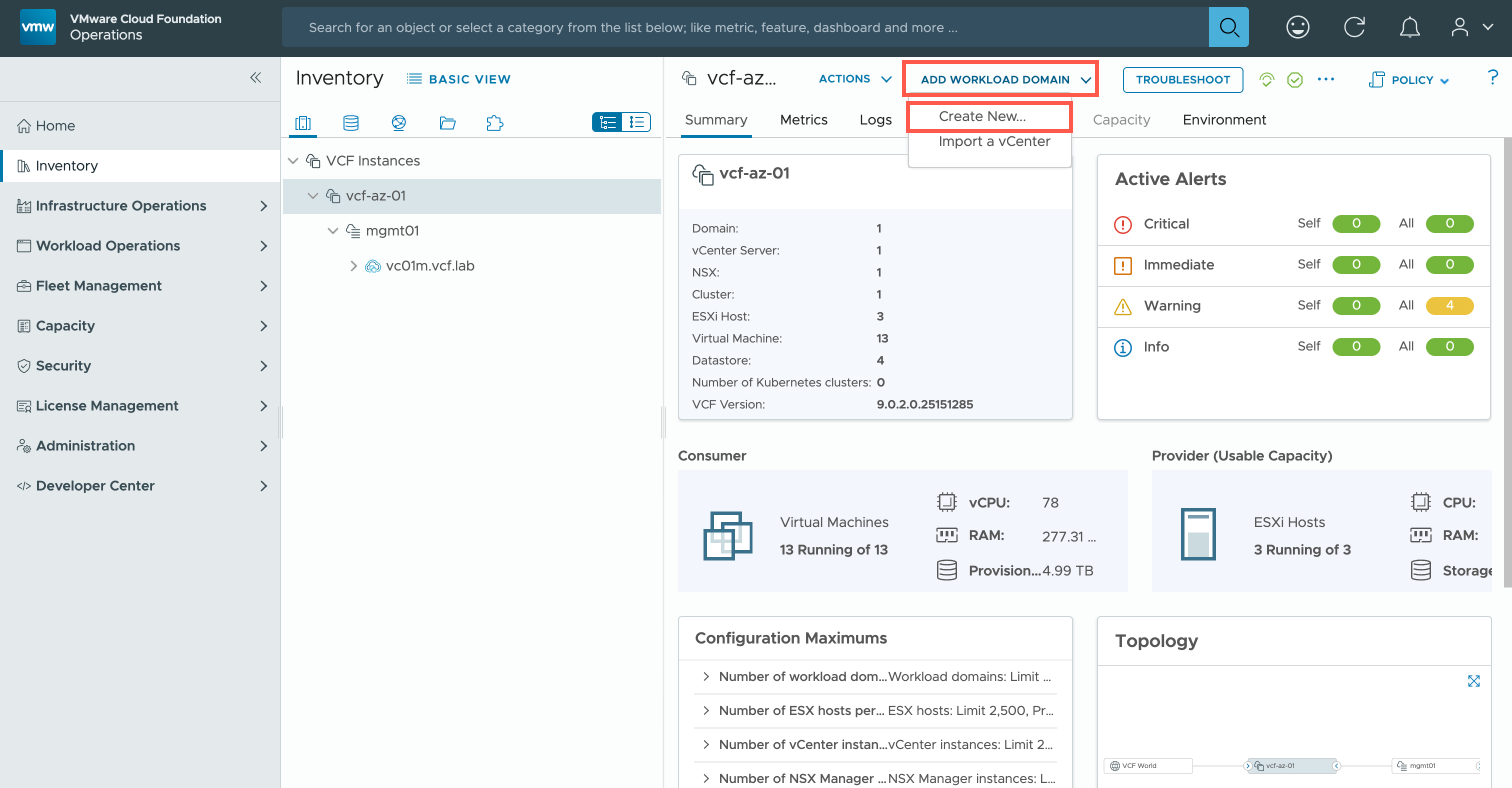The width and height of the screenshot is (1512, 788).
Task: Click the search magnifier button
Action: tap(1228, 27)
